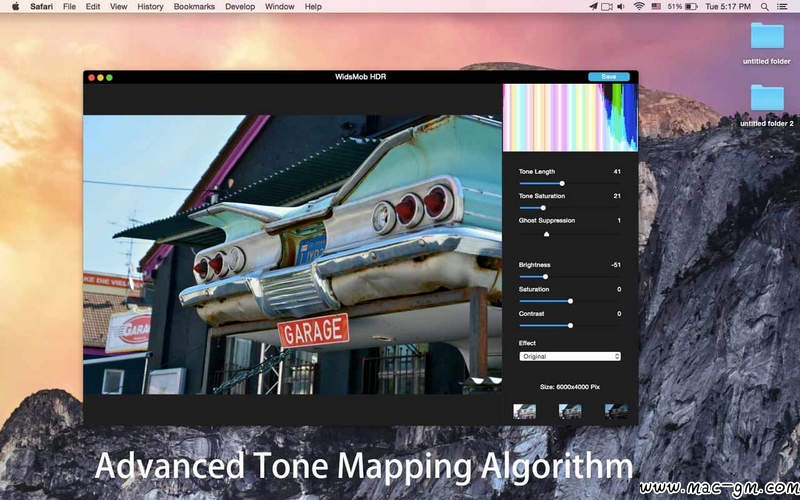
Task: Select the first exposure thumbnail
Action: click(524, 411)
